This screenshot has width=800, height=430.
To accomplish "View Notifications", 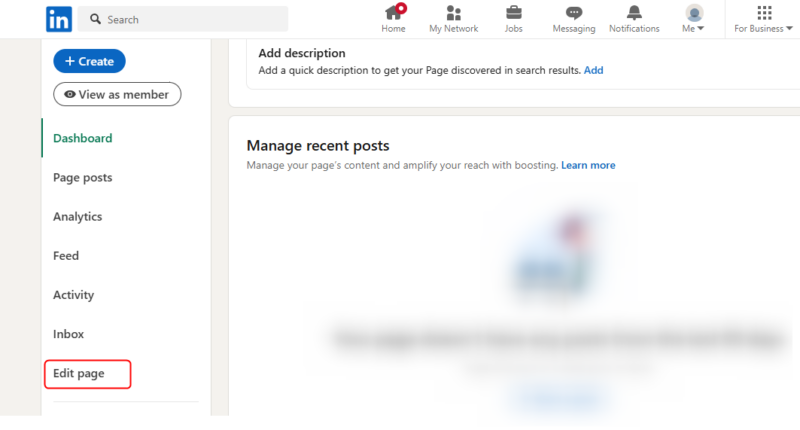I will pos(634,19).
